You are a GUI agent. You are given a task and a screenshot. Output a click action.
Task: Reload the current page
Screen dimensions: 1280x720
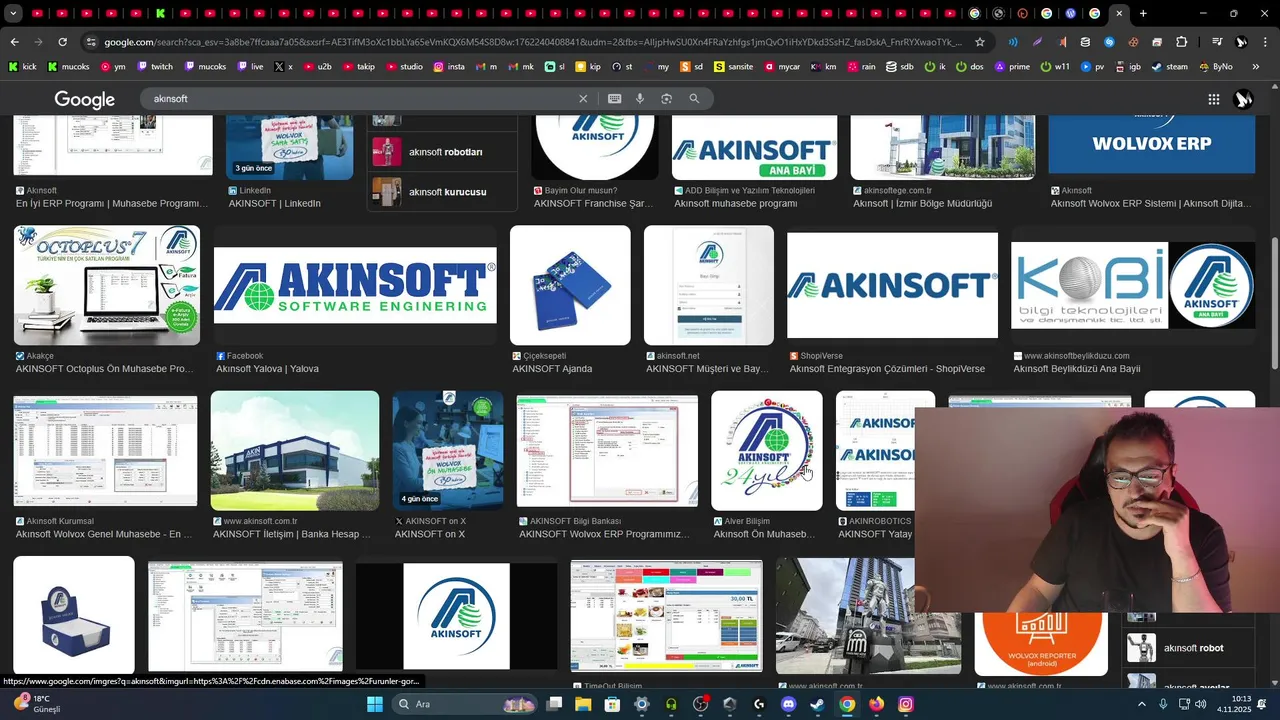coord(62,42)
